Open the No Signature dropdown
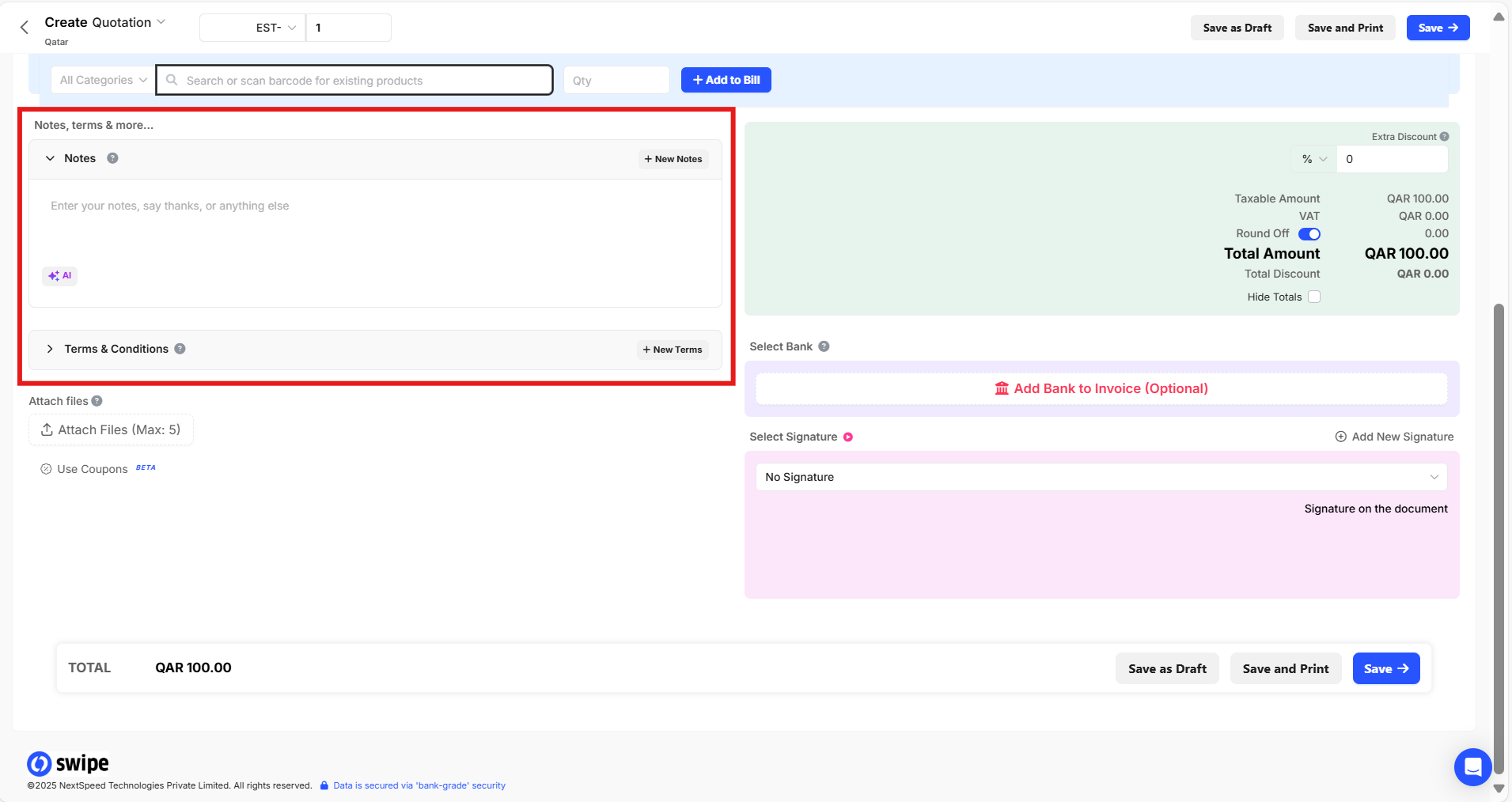This screenshot has height=802, width=1512. click(1101, 477)
